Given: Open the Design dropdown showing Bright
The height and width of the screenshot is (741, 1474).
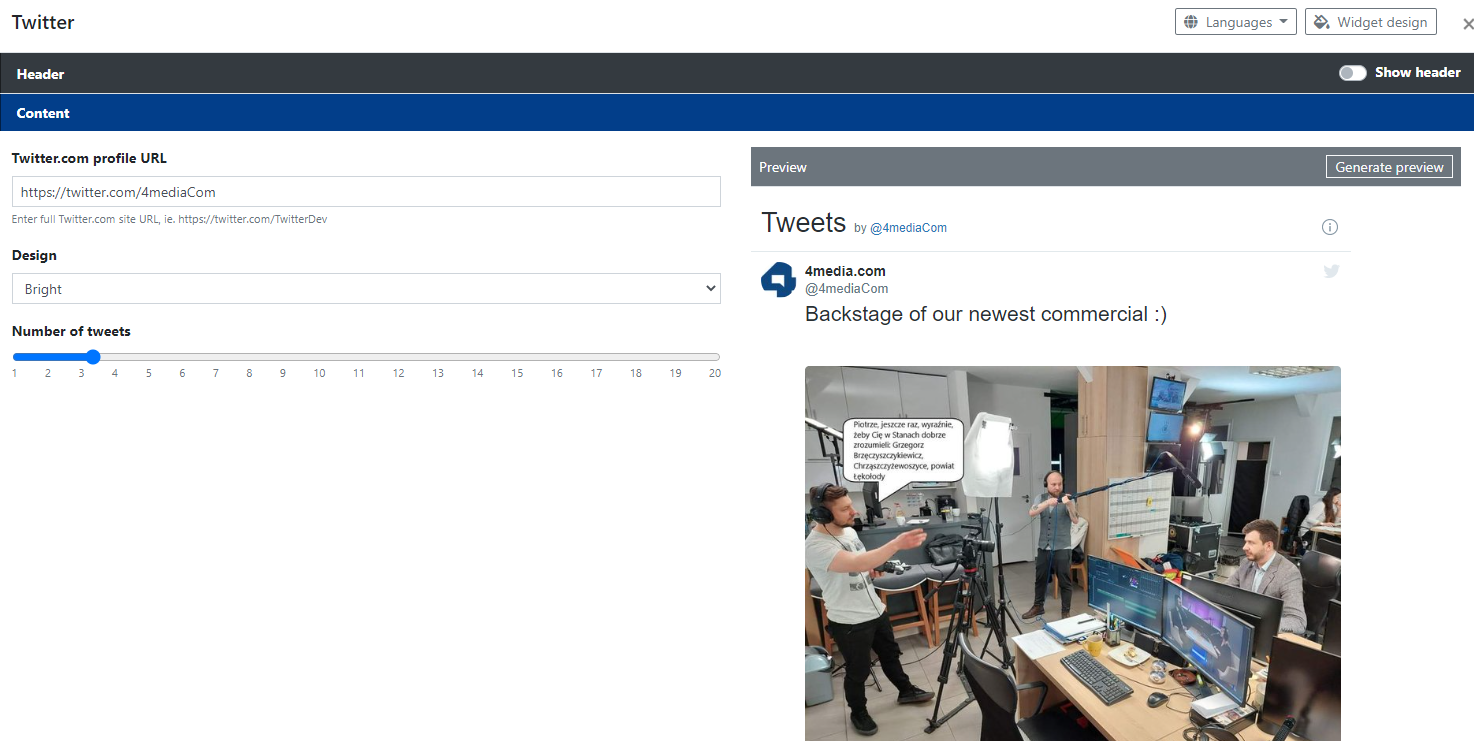Looking at the screenshot, I should pyautogui.click(x=366, y=289).
